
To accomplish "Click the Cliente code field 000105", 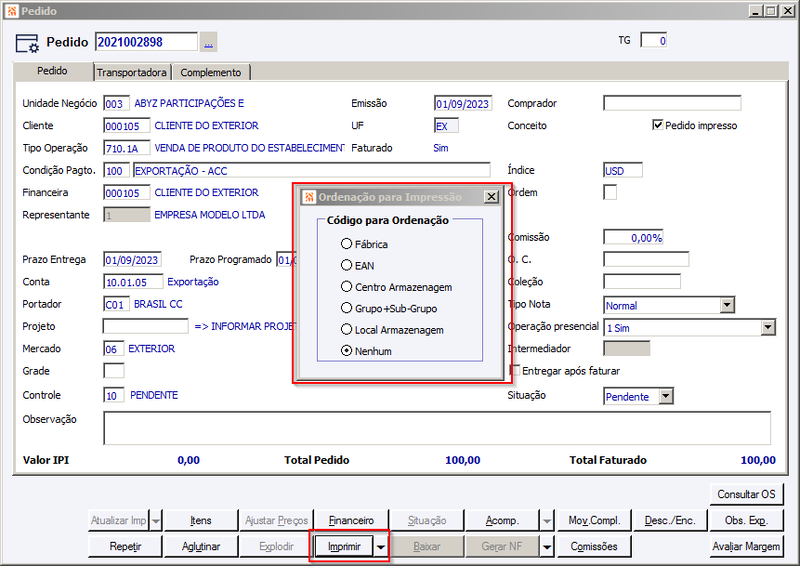I will [127, 126].
